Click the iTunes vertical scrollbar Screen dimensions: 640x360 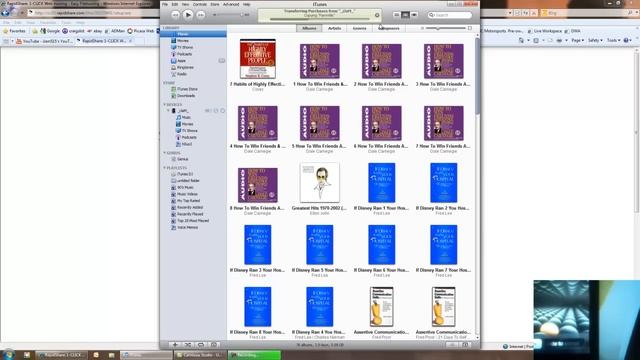[477, 76]
